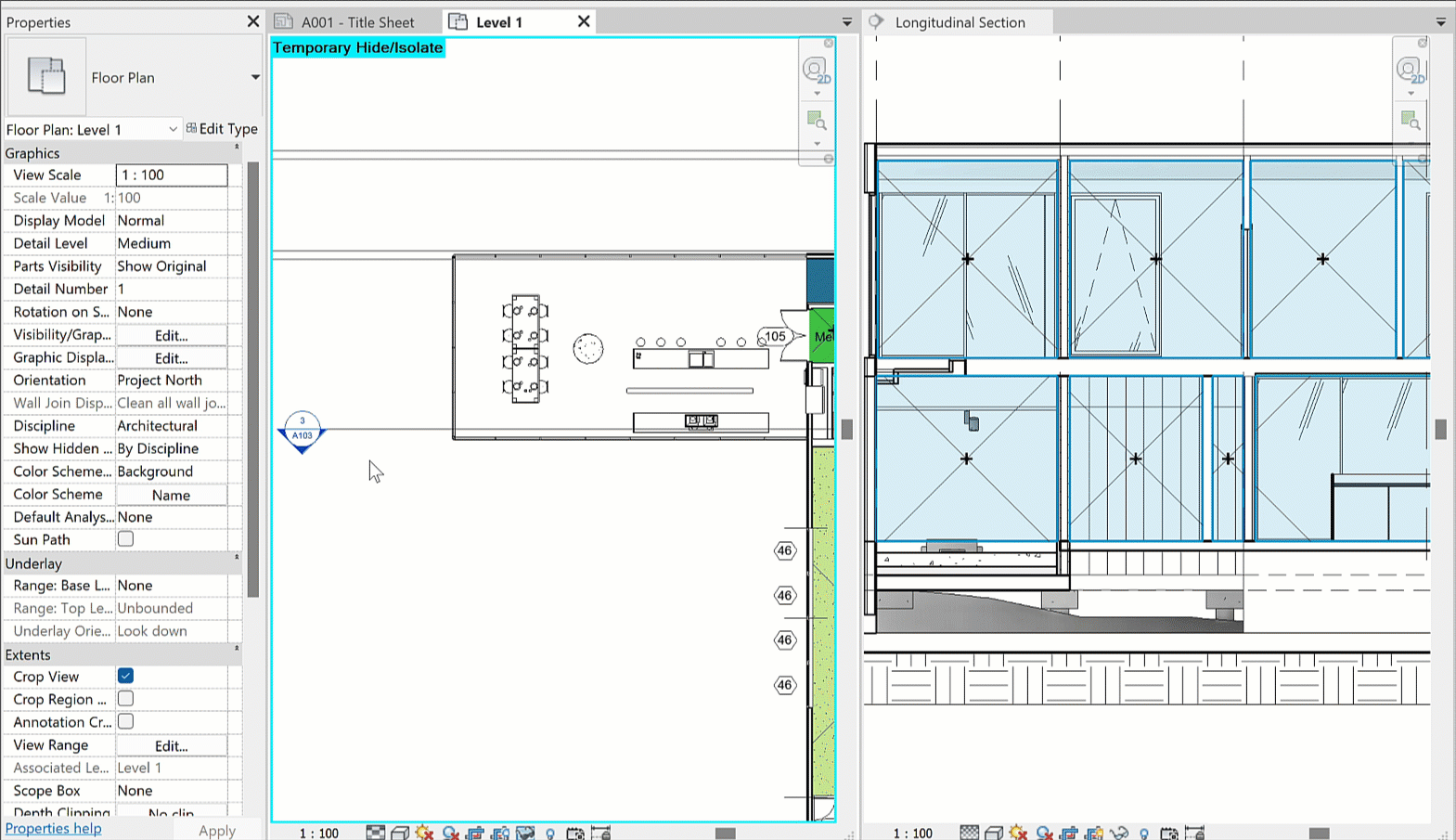Select the Level 1 view tab
Screen dimensions: 1456x840
click(499, 22)
